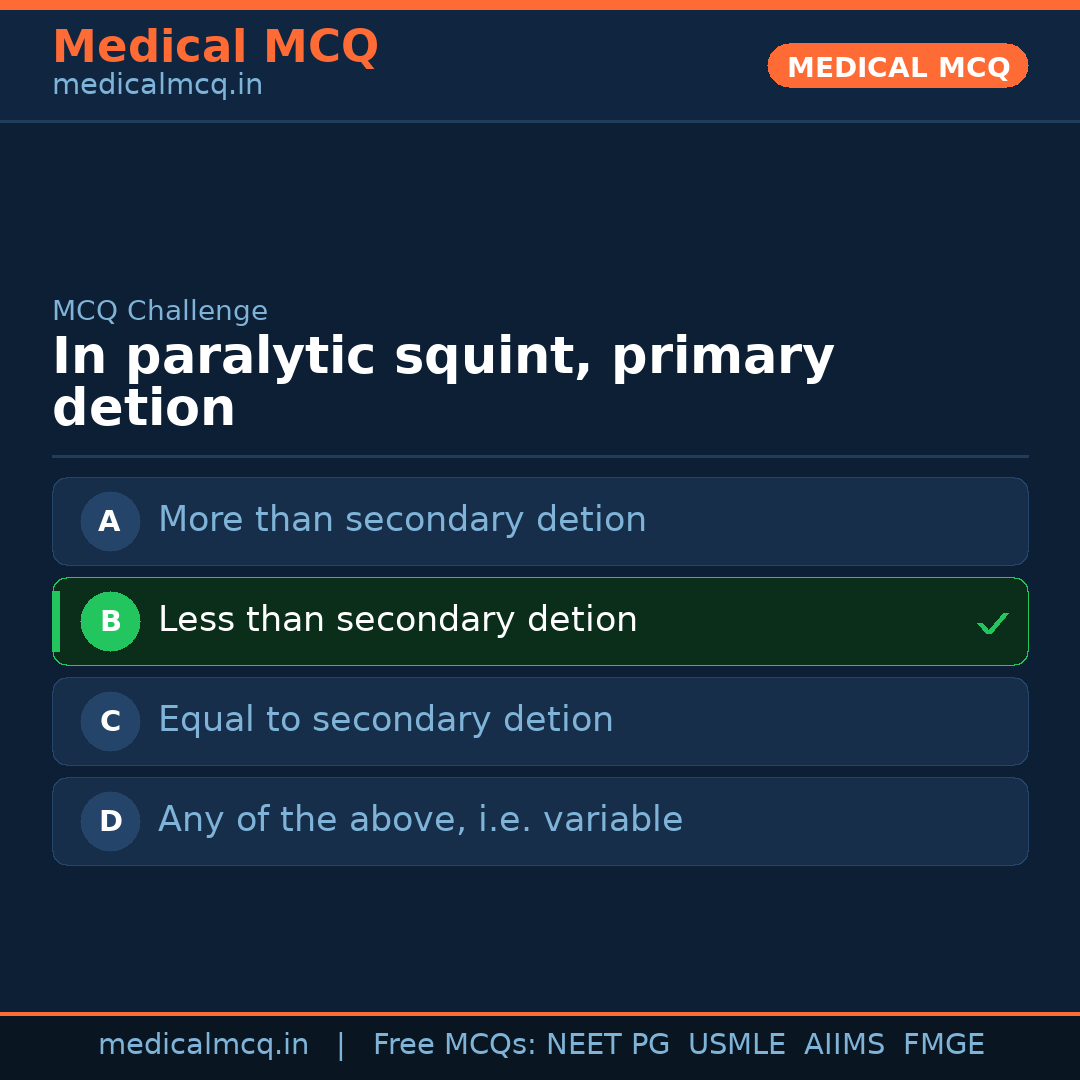The height and width of the screenshot is (1080, 1080).
Task: Click the green letter B badge
Action: [110, 621]
